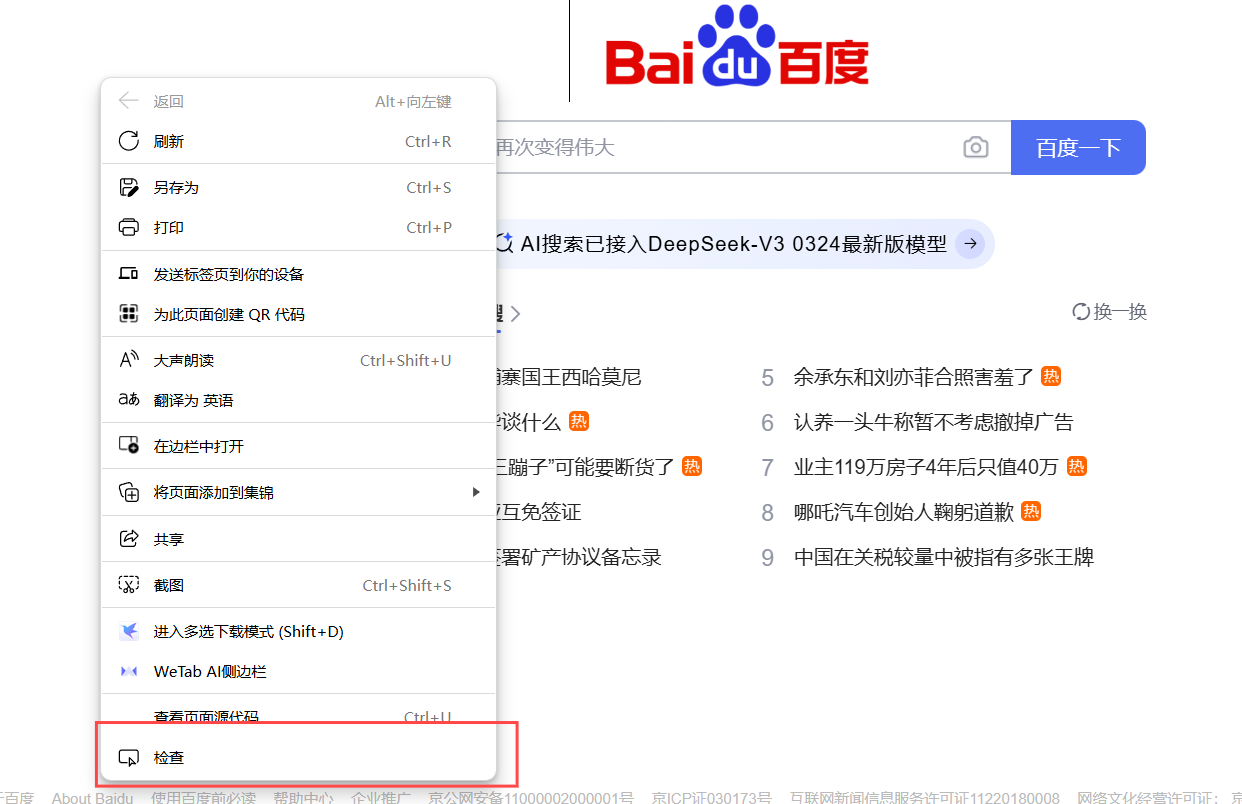Choose 大声朗读 from the menu
Viewport: 1242px width, 804px height.
pyautogui.click(x=298, y=360)
